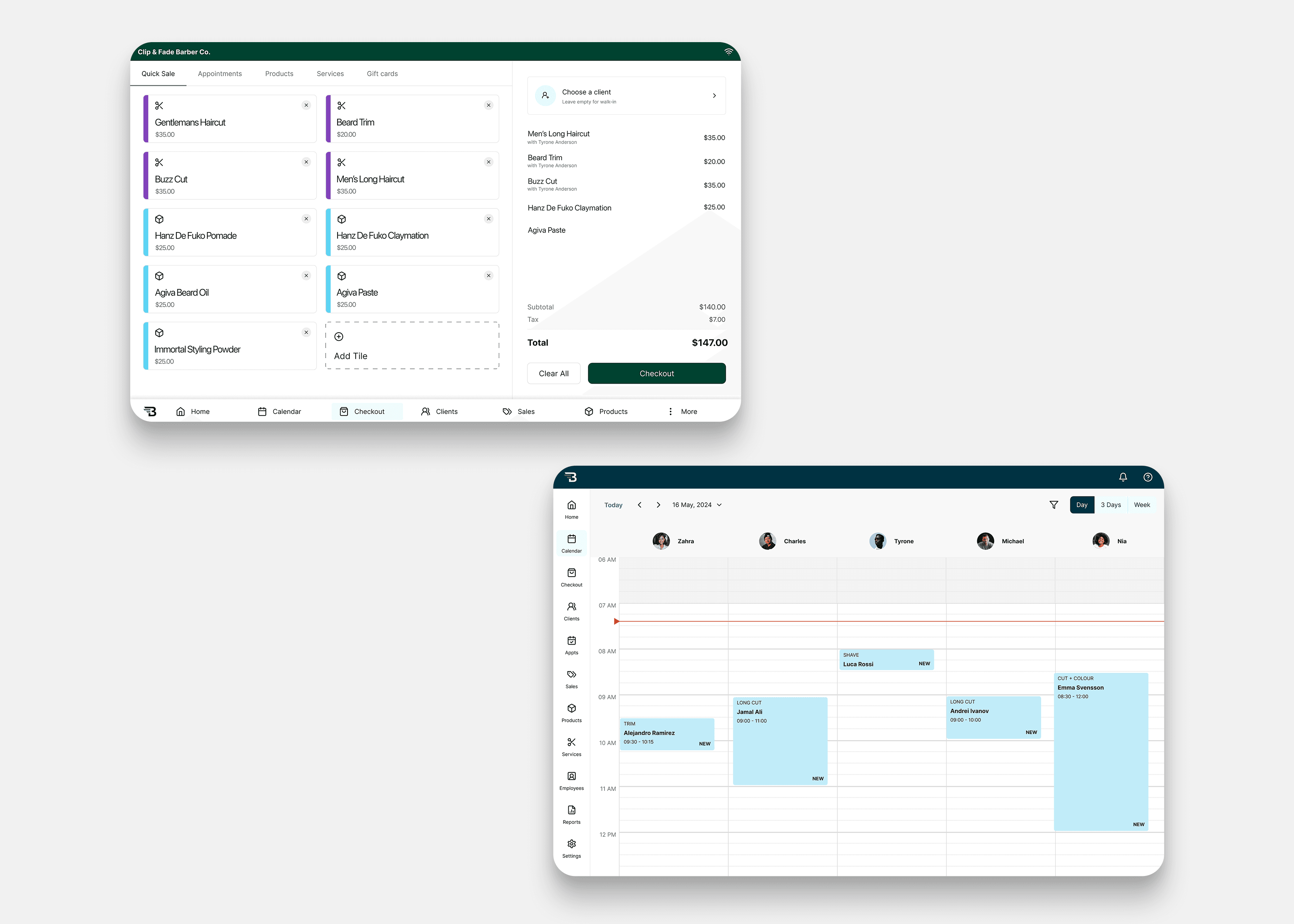
Task: Select the Day view toggle
Action: tap(1081, 505)
